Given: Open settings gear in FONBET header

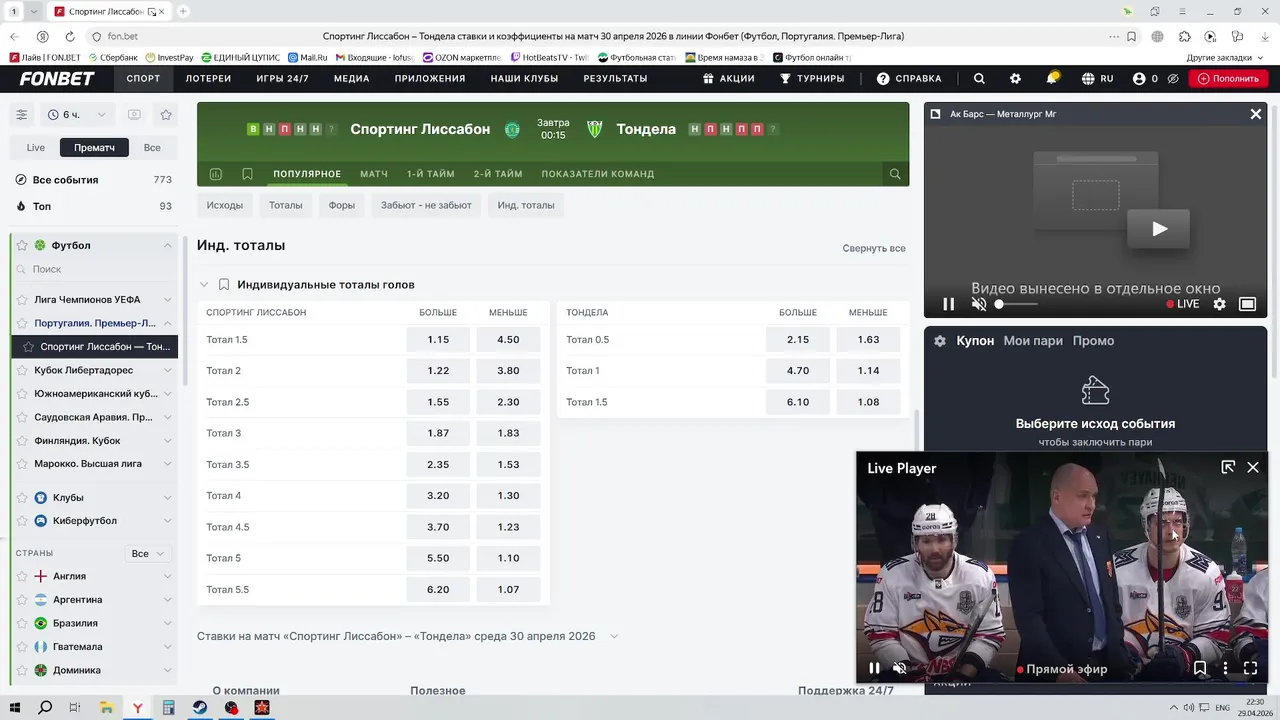Looking at the screenshot, I should [x=1015, y=78].
